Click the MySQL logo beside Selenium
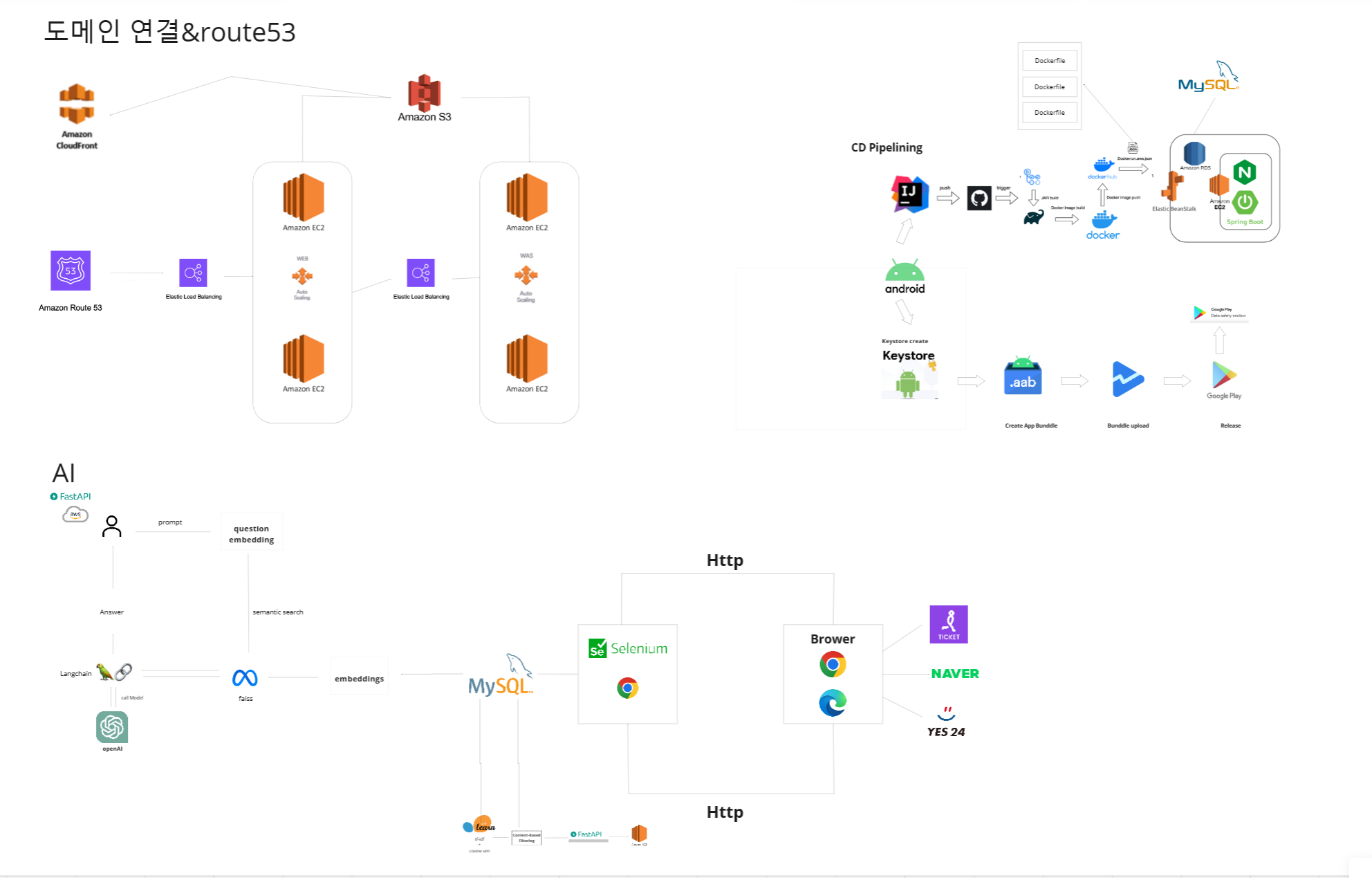Image resolution: width=1372 pixels, height=878 pixels. coord(501,675)
